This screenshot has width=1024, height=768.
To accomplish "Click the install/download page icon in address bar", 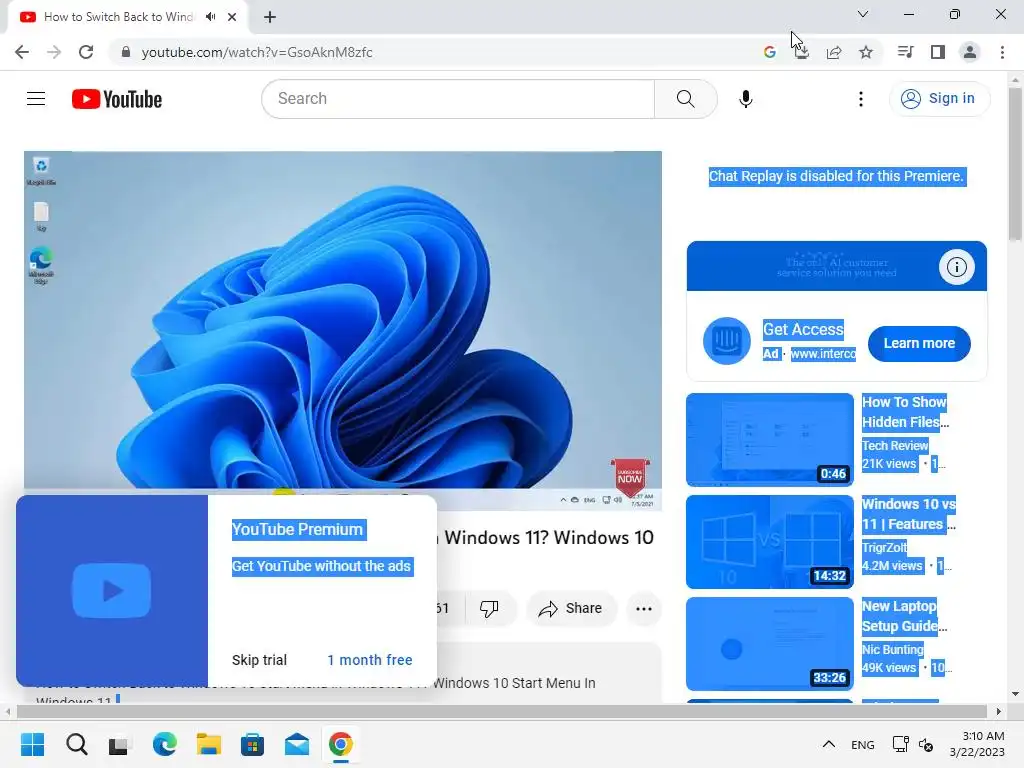I will [802, 52].
